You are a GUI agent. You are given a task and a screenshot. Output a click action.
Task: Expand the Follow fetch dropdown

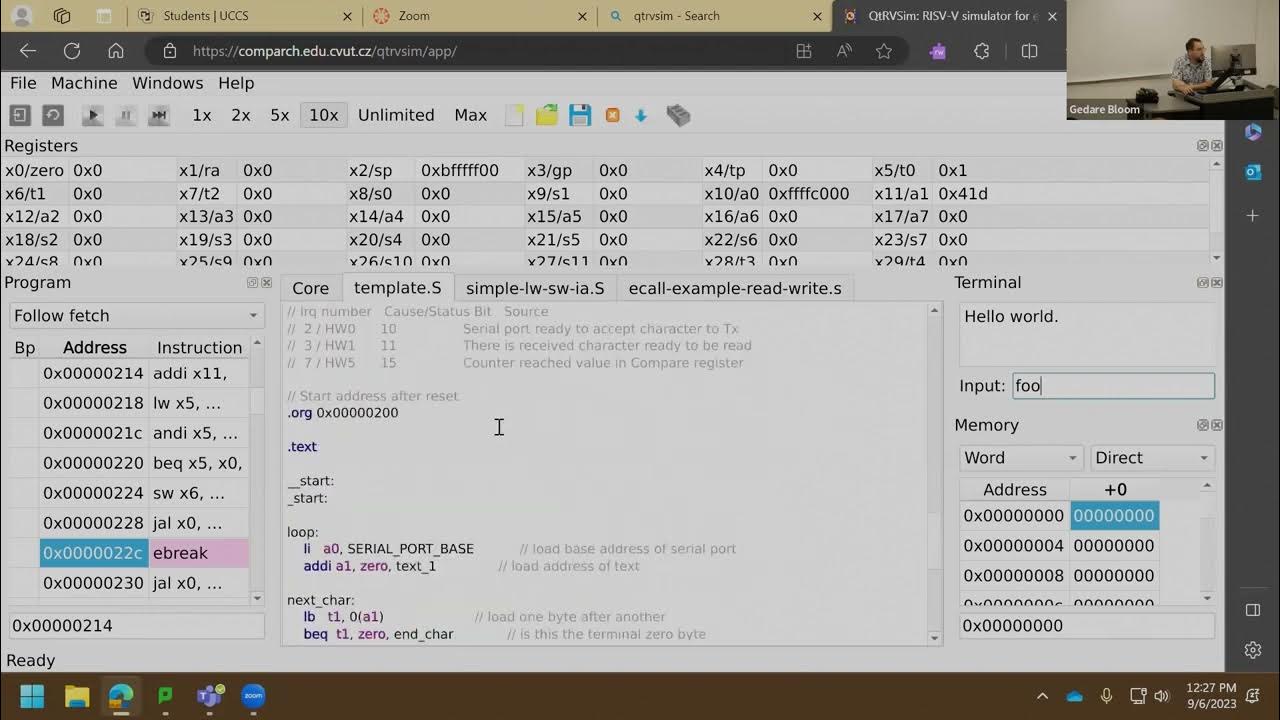135,315
